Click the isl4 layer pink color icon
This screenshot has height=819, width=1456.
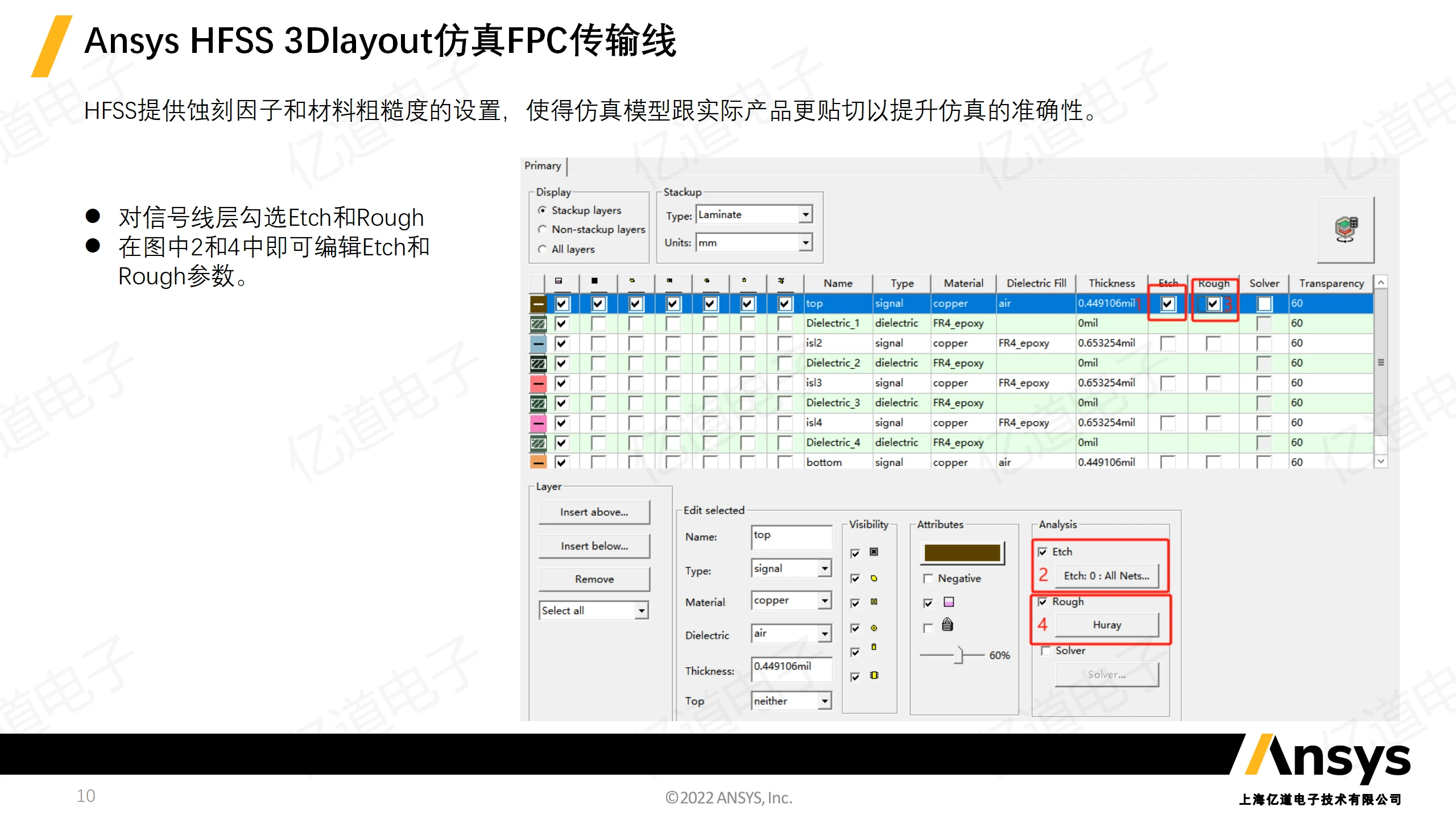click(538, 423)
